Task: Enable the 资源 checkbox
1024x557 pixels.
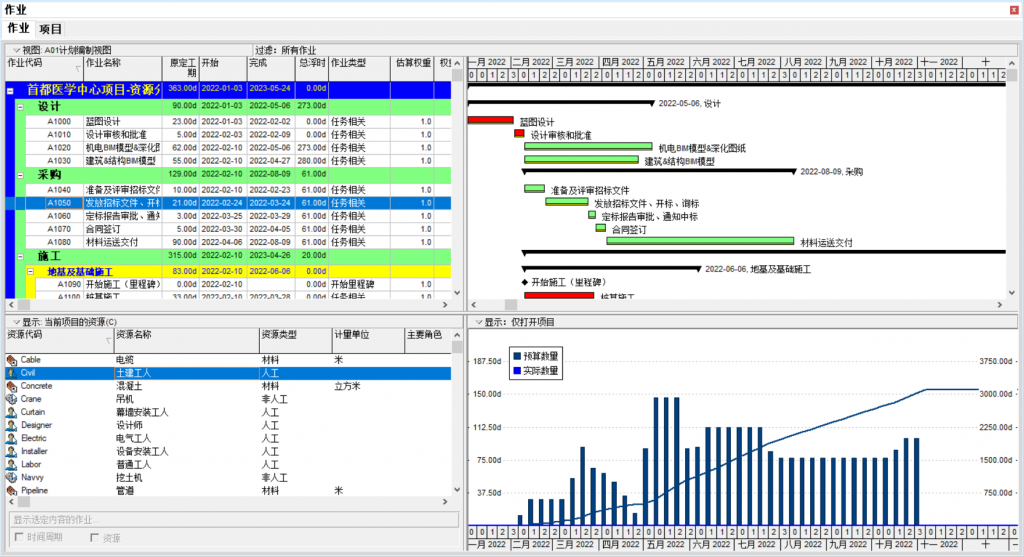Action: point(95,537)
